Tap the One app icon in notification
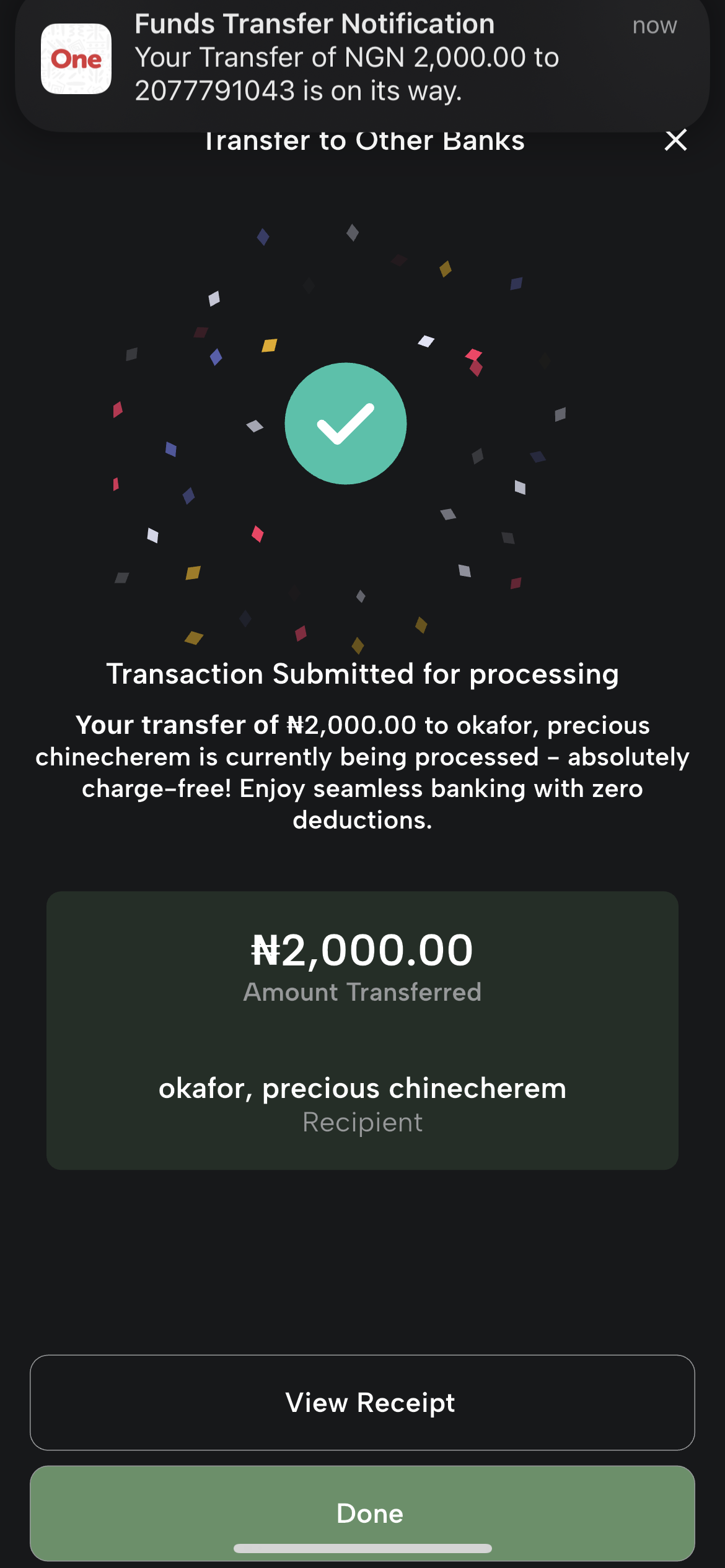 click(76, 59)
